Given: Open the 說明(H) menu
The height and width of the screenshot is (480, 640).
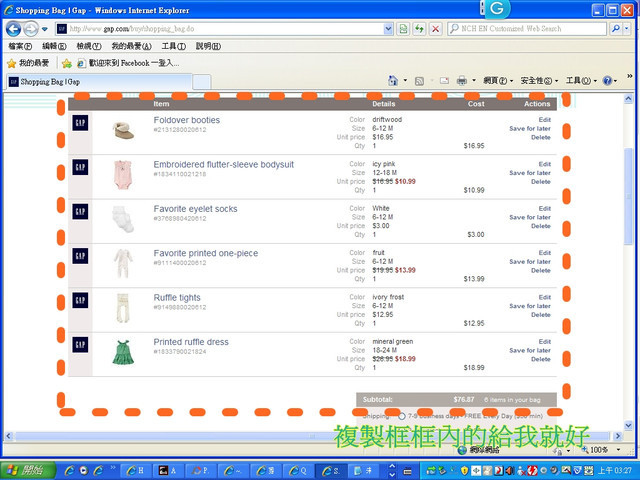Looking at the screenshot, I should (x=208, y=46).
